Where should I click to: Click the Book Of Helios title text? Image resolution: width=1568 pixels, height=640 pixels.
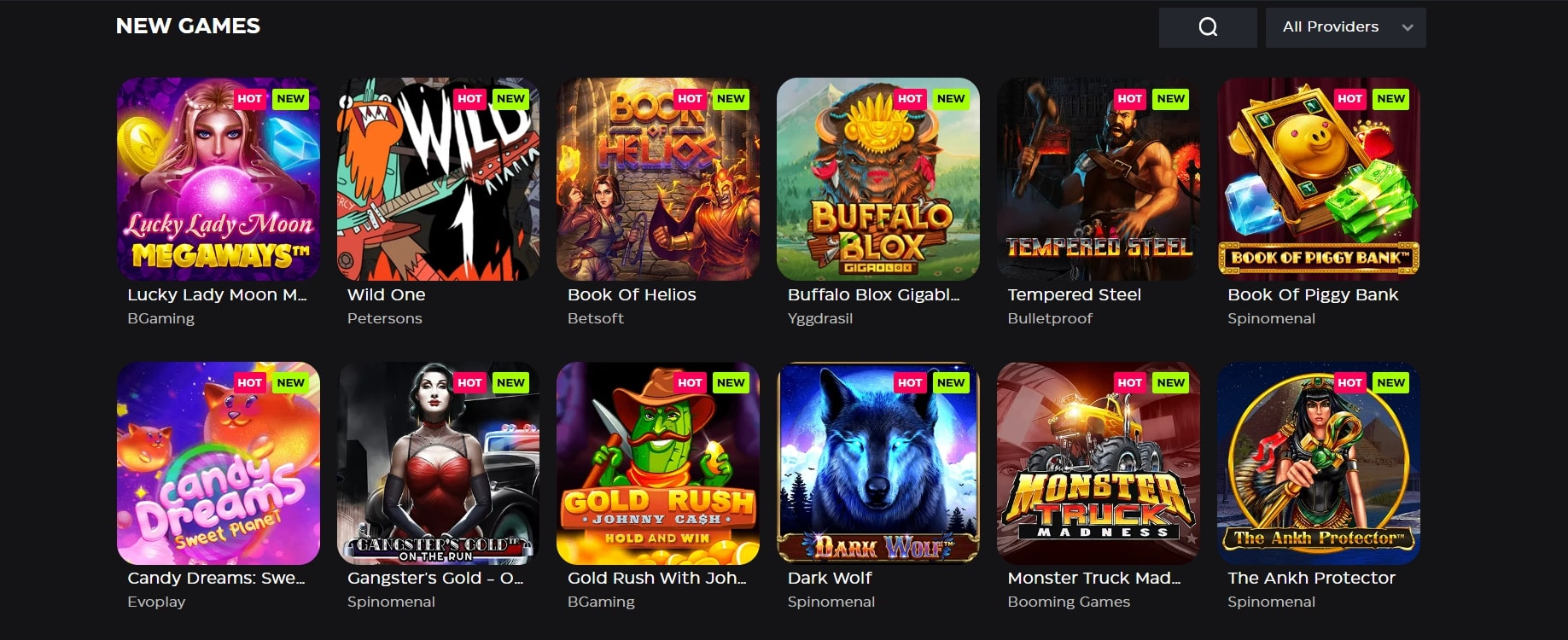[632, 294]
